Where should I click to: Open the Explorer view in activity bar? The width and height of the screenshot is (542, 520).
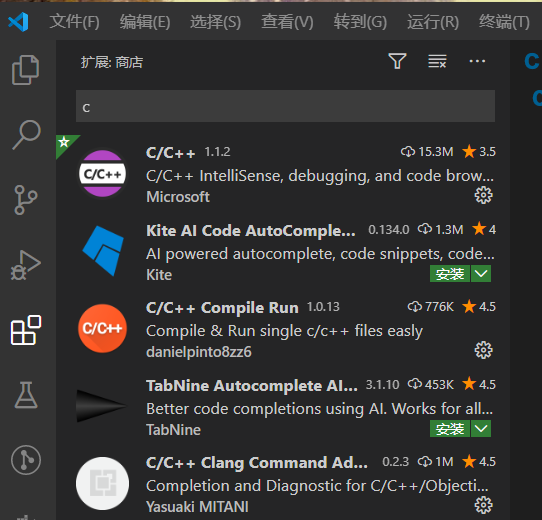pyautogui.click(x=26, y=70)
